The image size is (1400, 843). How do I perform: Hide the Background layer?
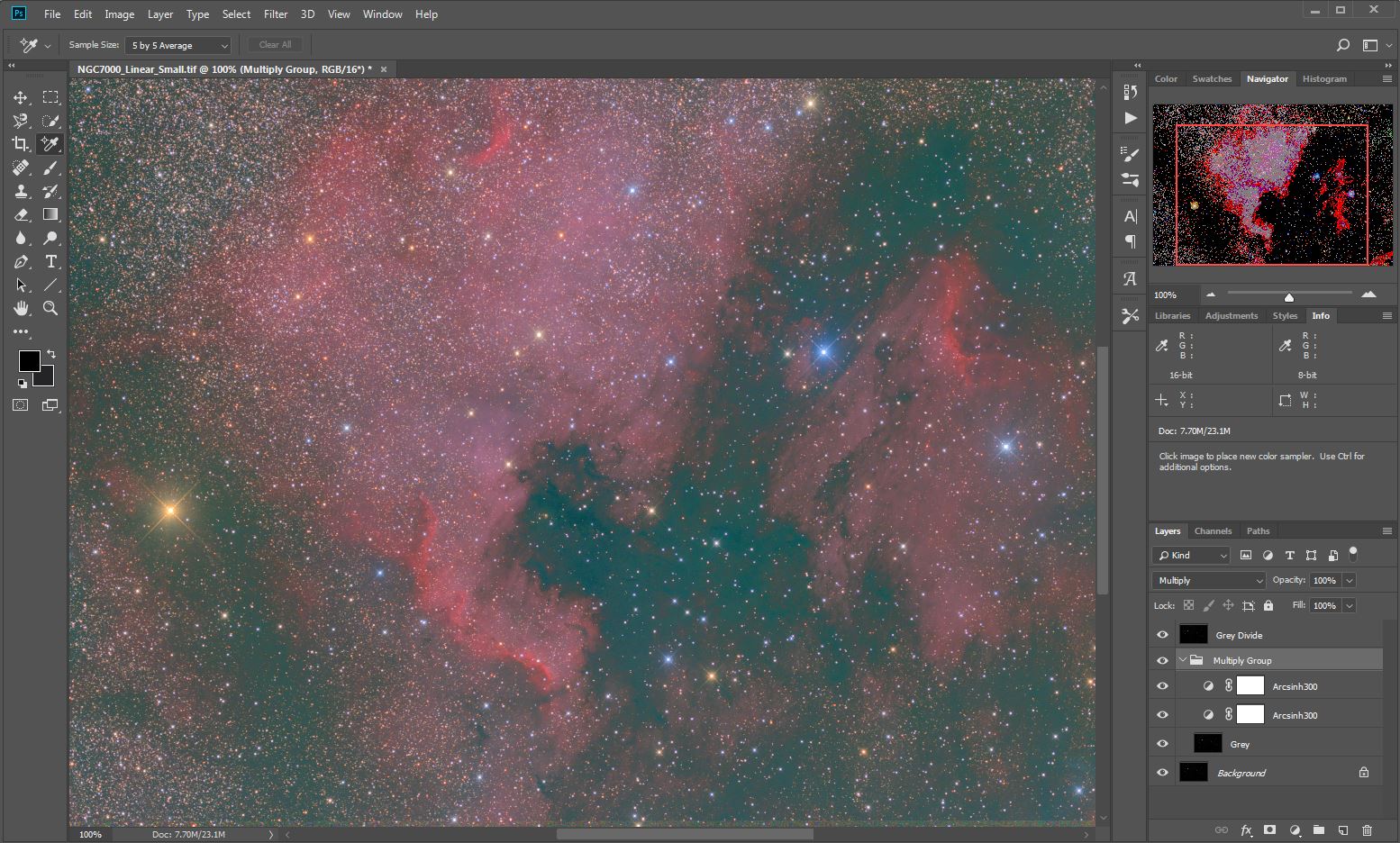1162,773
